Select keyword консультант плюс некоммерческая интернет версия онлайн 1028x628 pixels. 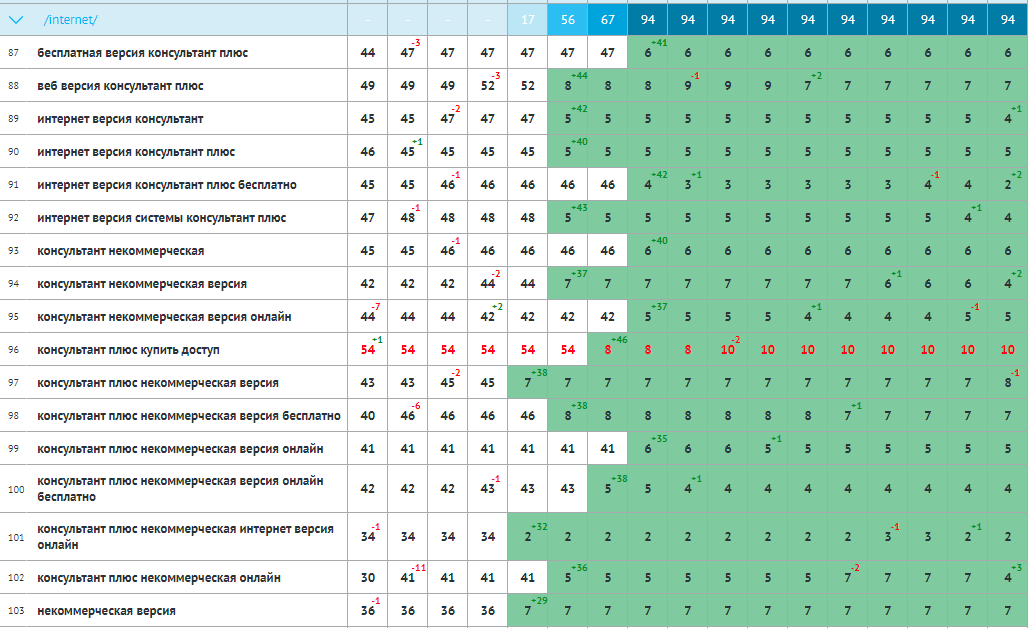pos(186,537)
